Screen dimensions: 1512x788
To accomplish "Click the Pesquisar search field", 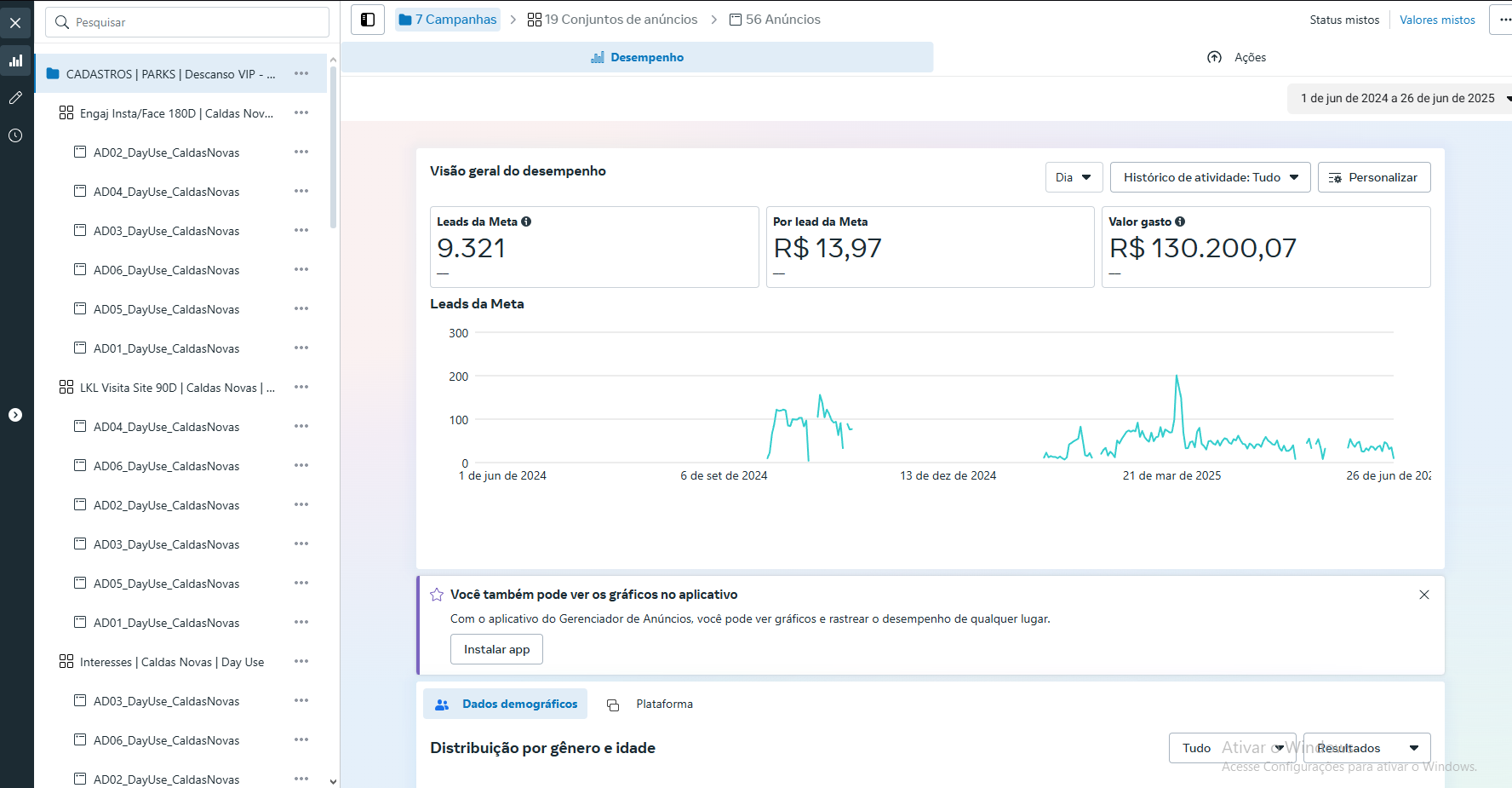I will pos(187,22).
